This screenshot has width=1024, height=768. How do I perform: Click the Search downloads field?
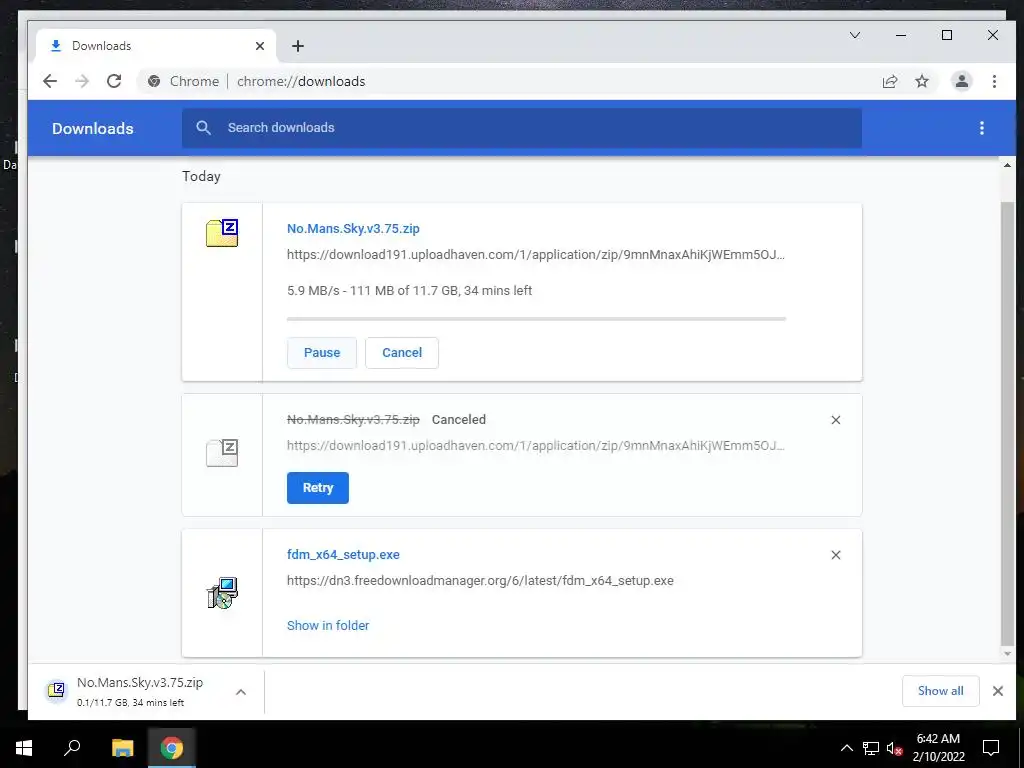coord(522,128)
